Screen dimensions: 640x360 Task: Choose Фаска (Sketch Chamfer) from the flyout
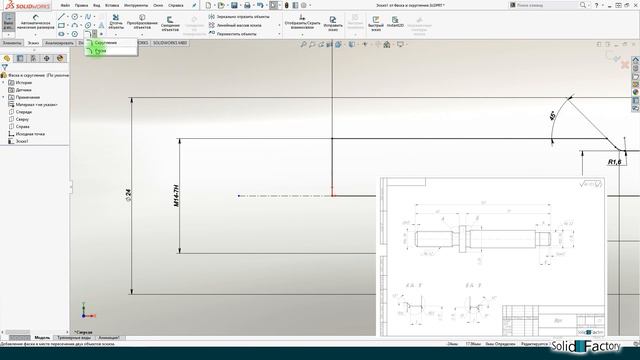(x=110, y=51)
